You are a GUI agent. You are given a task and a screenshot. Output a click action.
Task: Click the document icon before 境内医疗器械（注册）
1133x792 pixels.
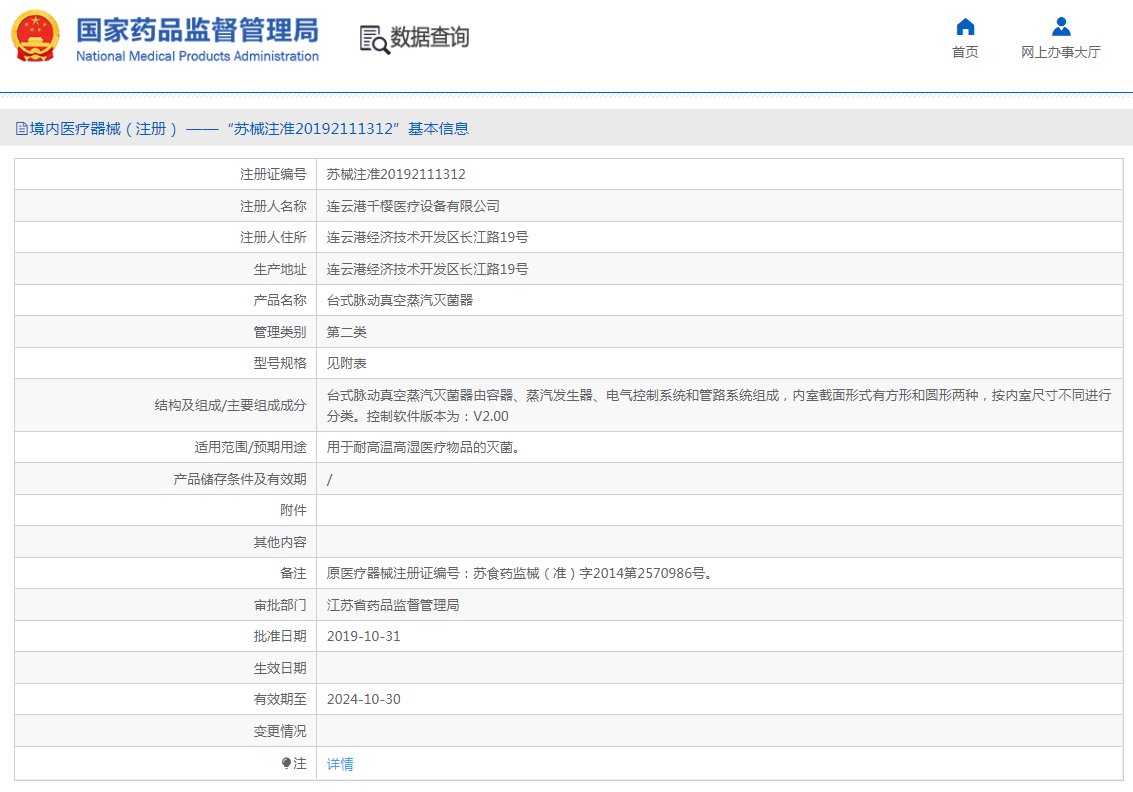20,128
